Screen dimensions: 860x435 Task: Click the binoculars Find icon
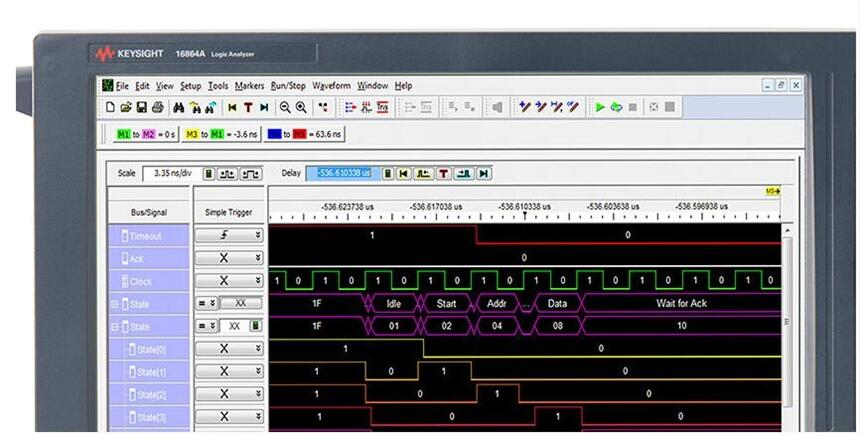pyautogui.click(x=179, y=107)
